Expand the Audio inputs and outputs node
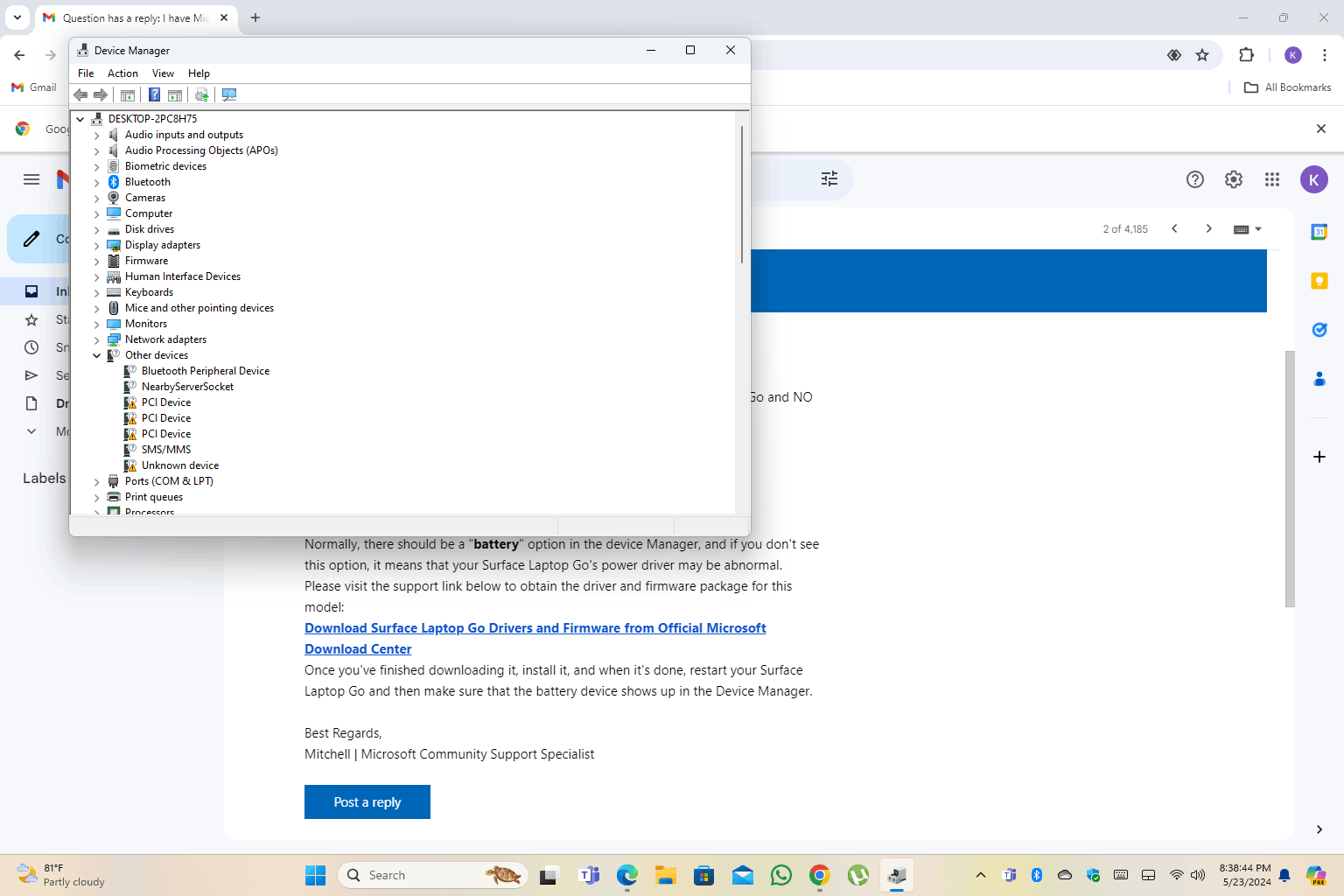The image size is (1344, 896). (x=97, y=136)
